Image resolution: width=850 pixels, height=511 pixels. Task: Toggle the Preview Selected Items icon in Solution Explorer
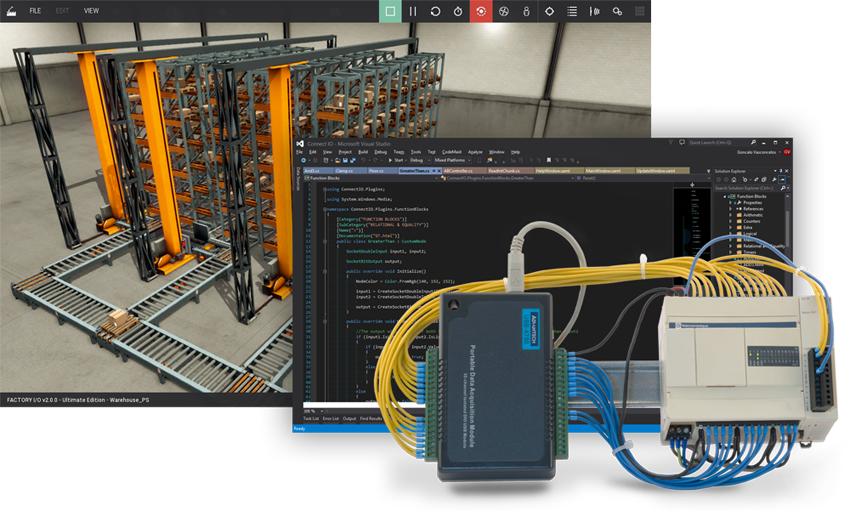coord(782,179)
